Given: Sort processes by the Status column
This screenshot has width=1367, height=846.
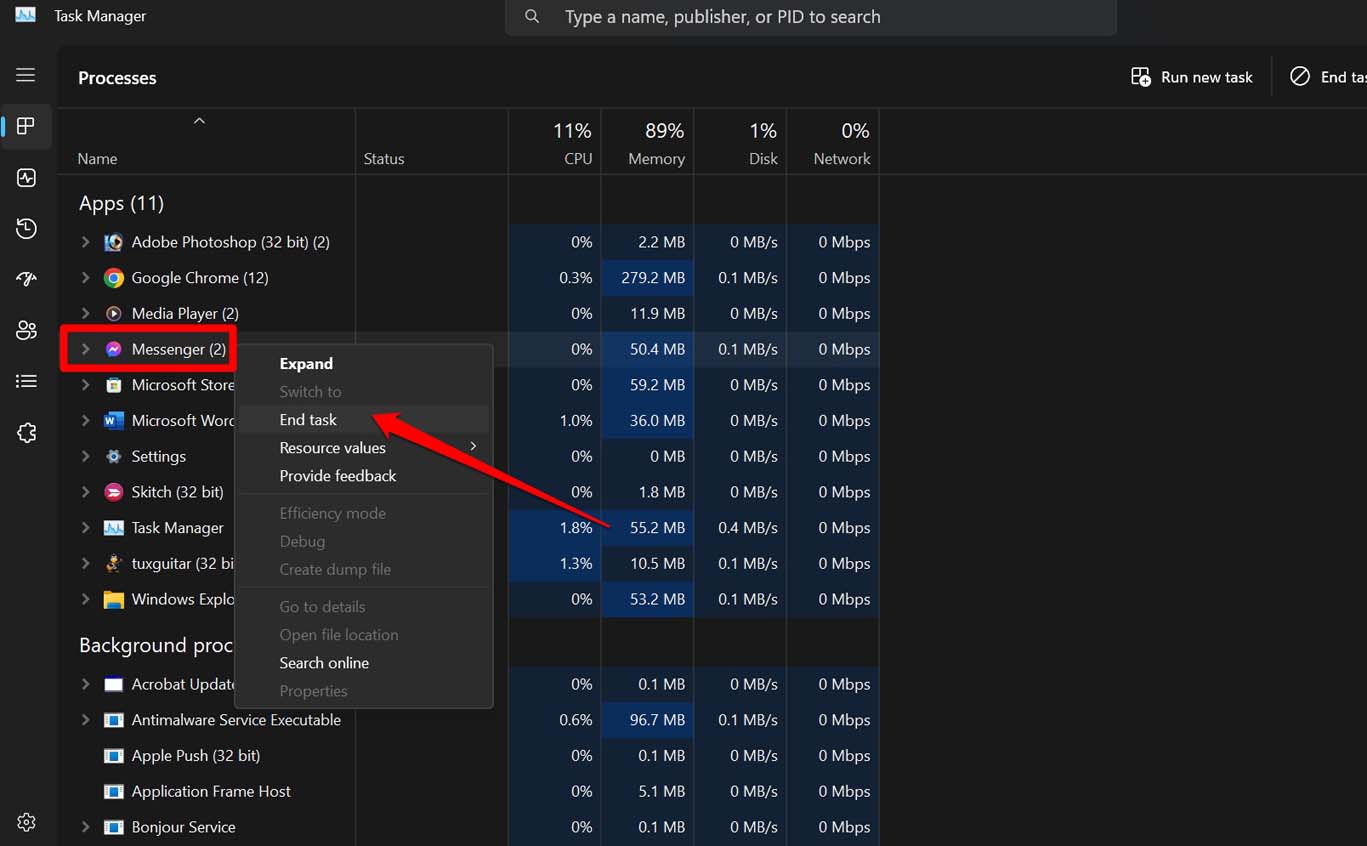Looking at the screenshot, I should pyautogui.click(x=432, y=142).
